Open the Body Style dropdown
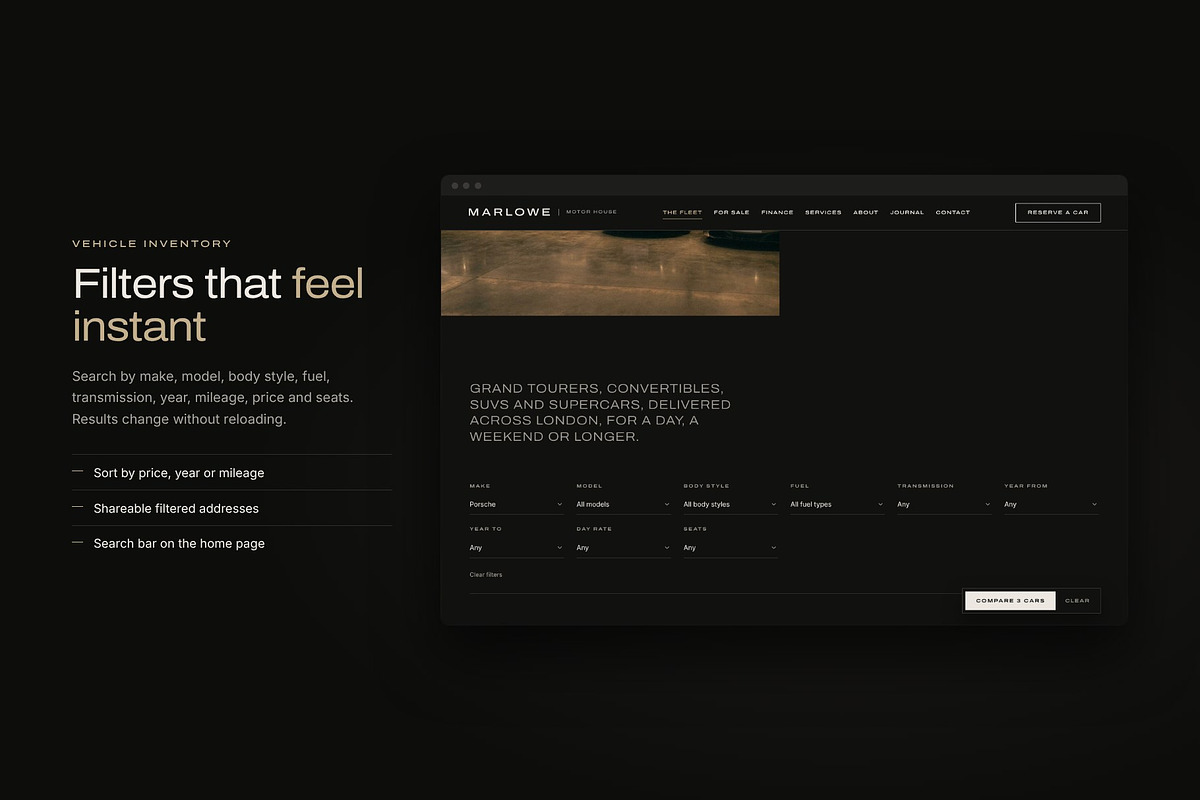Screen dimensions: 1200x800 (x=731, y=505)
